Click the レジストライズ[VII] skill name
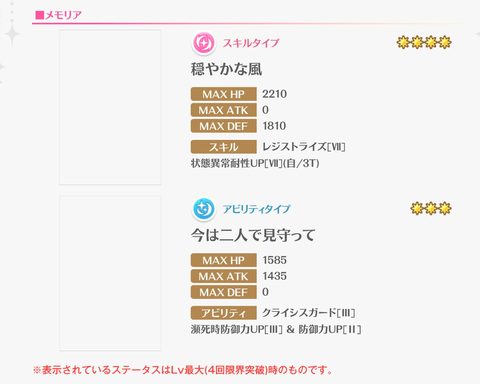This screenshot has width=480, height=384. (304, 147)
